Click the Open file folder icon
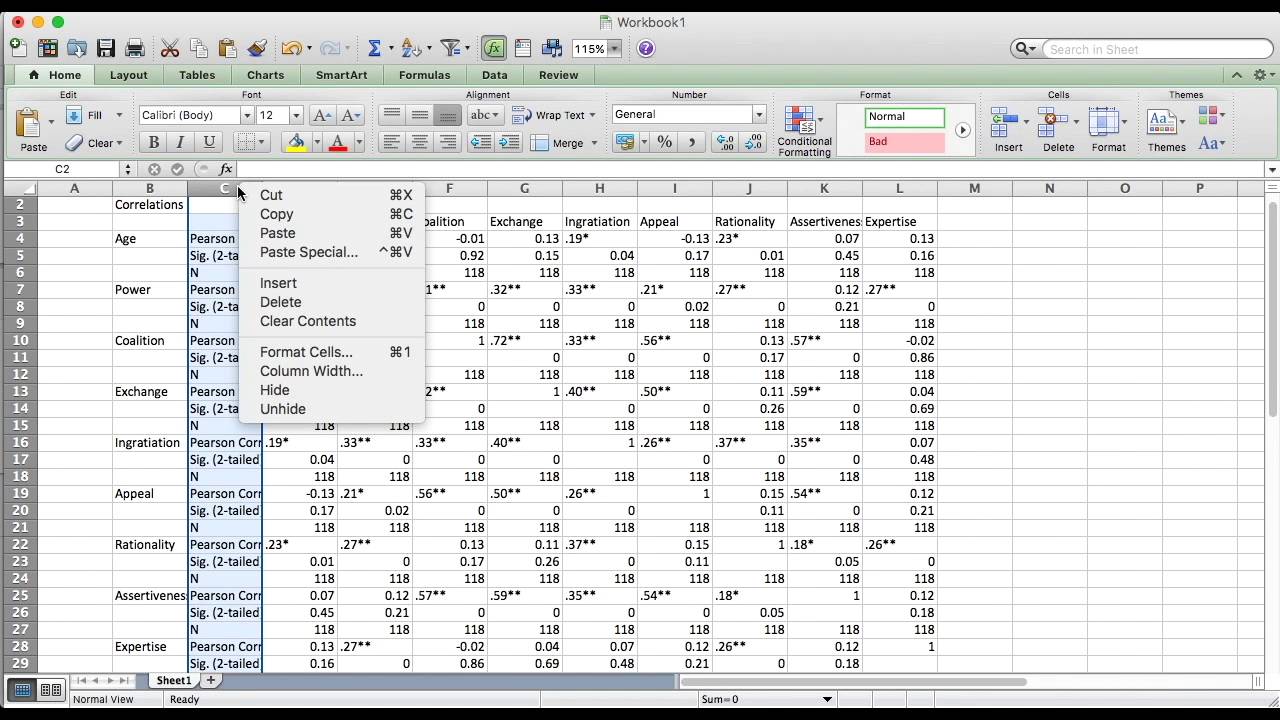Image resolution: width=1280 pixels, height=720 pixels. pyautogui.click(x=77, y=48)
